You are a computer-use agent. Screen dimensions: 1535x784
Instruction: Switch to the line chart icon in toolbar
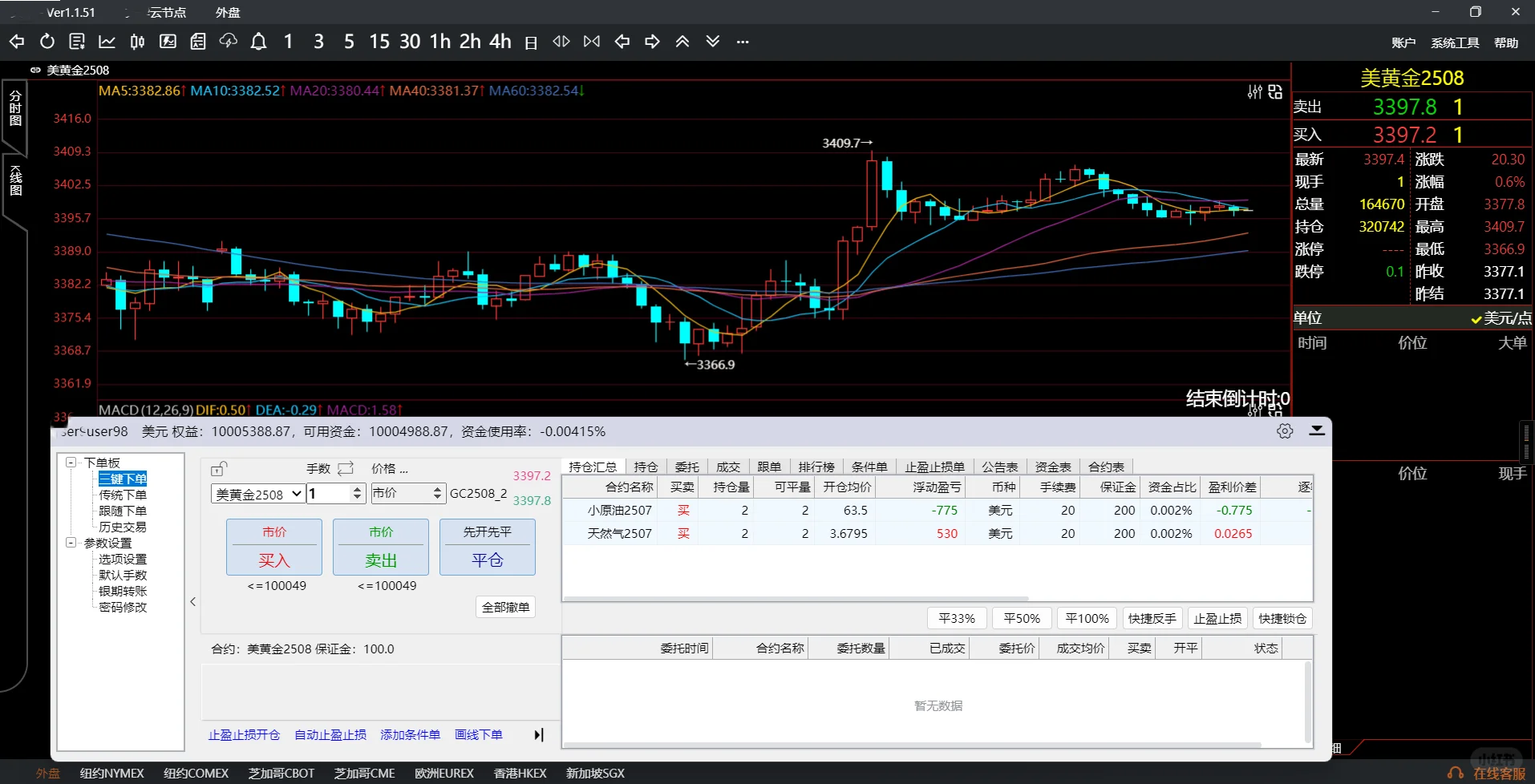tap(107, 42)
